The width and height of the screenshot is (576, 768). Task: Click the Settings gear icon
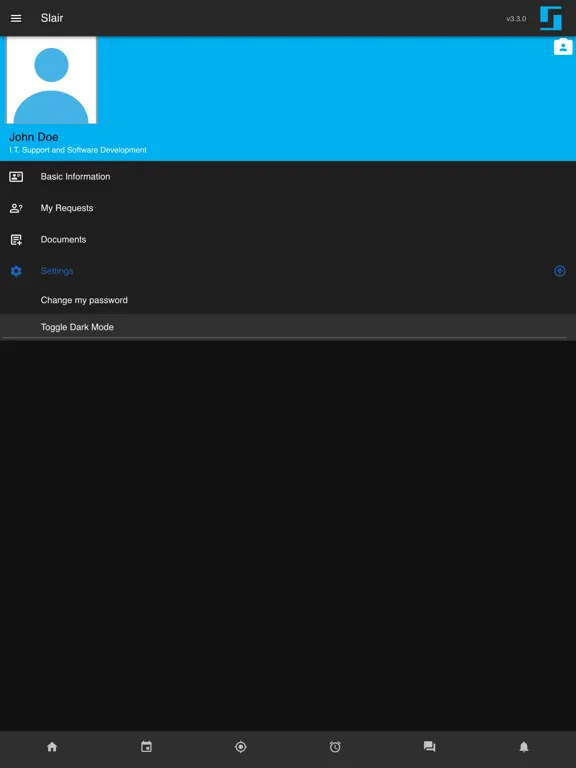coord(16,271)
